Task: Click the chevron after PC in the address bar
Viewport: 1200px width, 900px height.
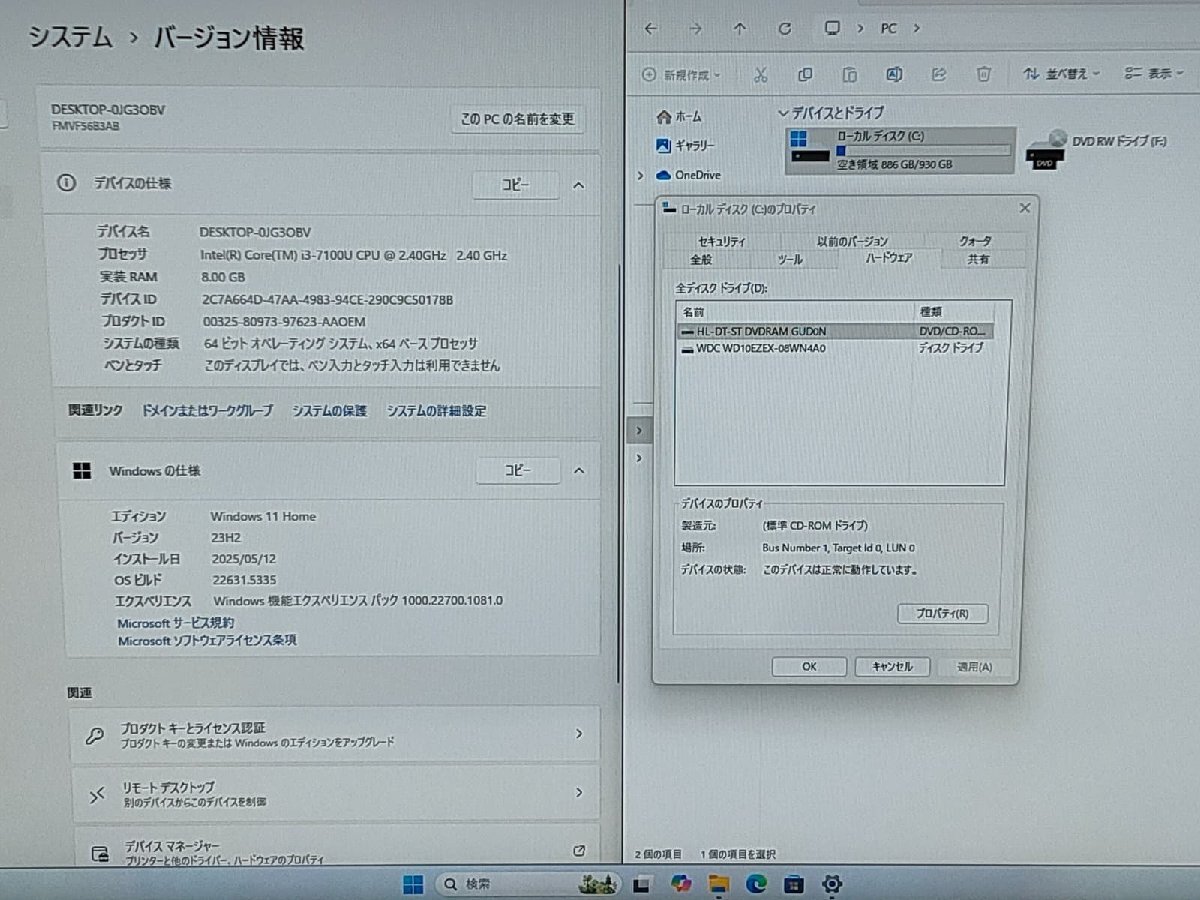Action: (916, 28)
